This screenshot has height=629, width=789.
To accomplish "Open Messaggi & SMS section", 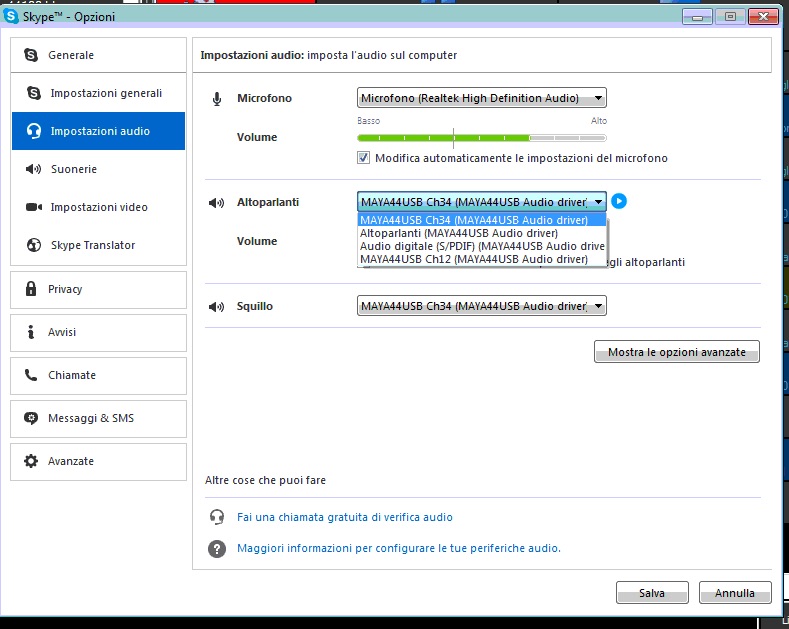I will pyautogui.click(x=99, y=419).
